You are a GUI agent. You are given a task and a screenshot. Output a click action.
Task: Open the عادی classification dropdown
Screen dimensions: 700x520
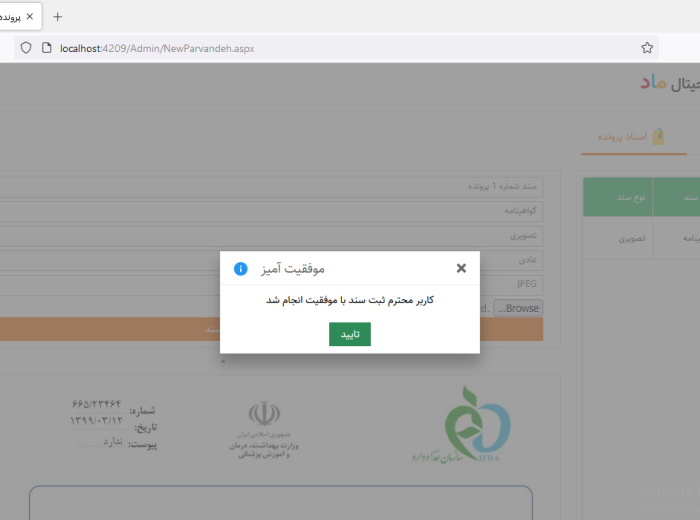tap(270, 259)
